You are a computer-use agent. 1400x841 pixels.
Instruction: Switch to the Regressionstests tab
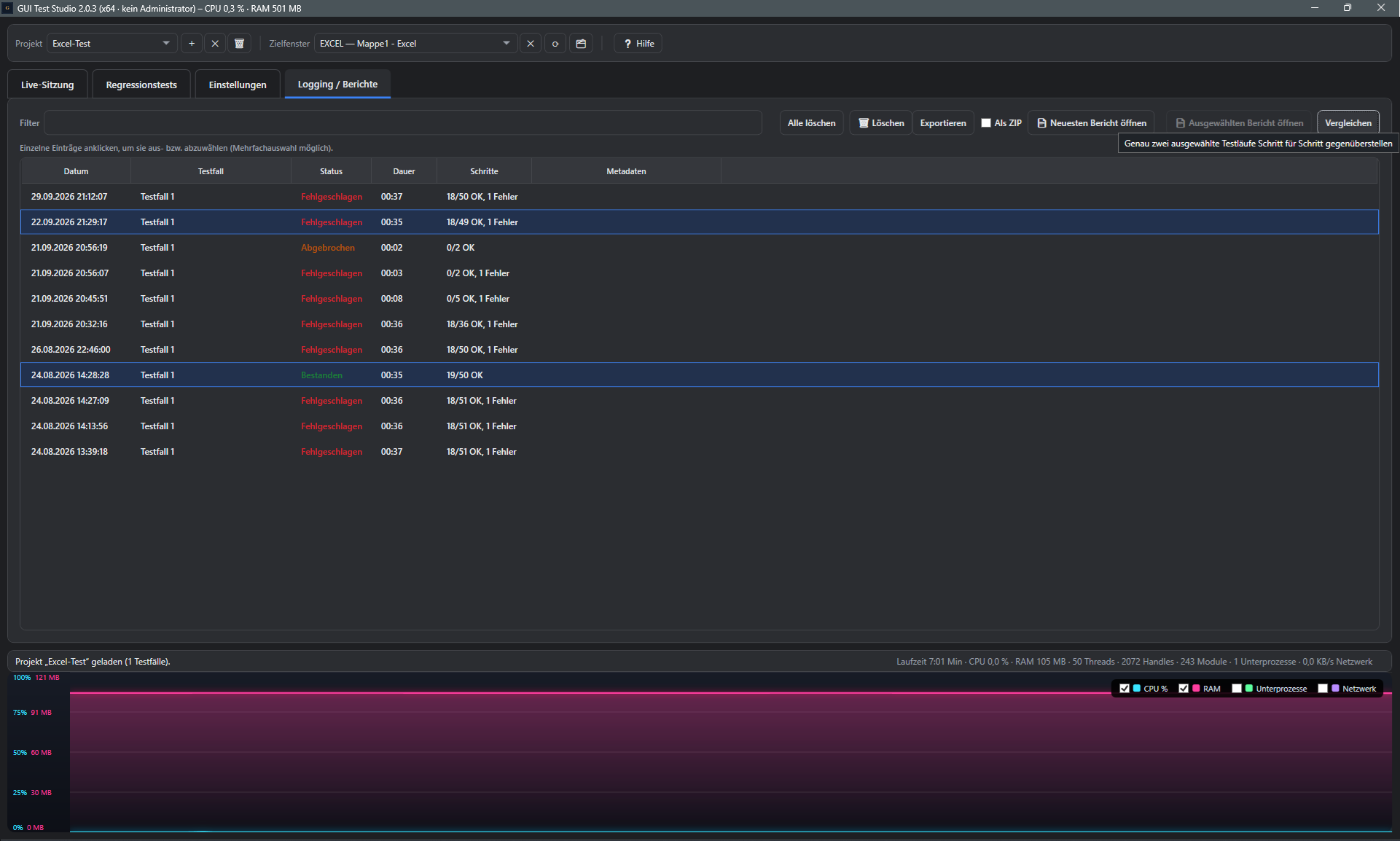click(x=141, y=85)
